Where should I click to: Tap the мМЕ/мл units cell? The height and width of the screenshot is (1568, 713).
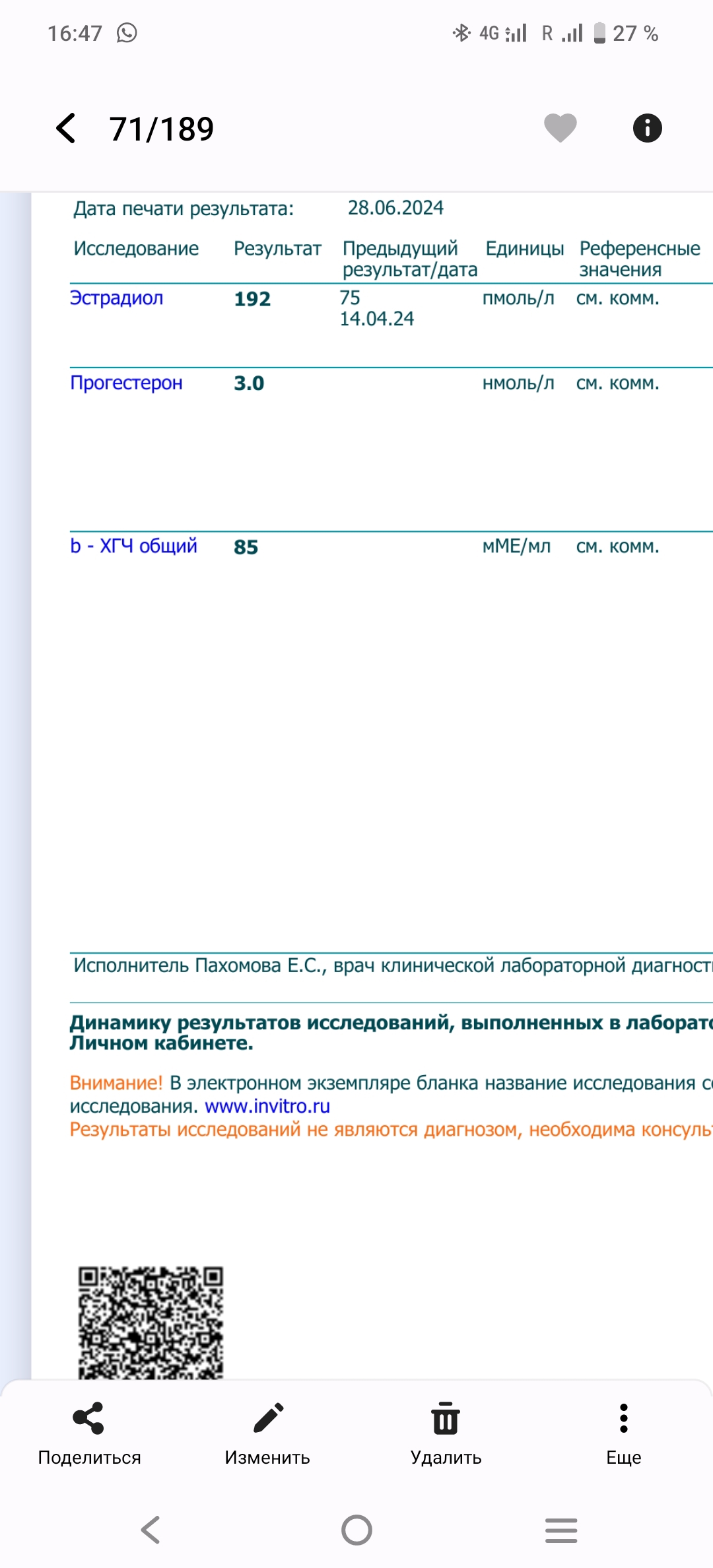(x=516, y=546)
